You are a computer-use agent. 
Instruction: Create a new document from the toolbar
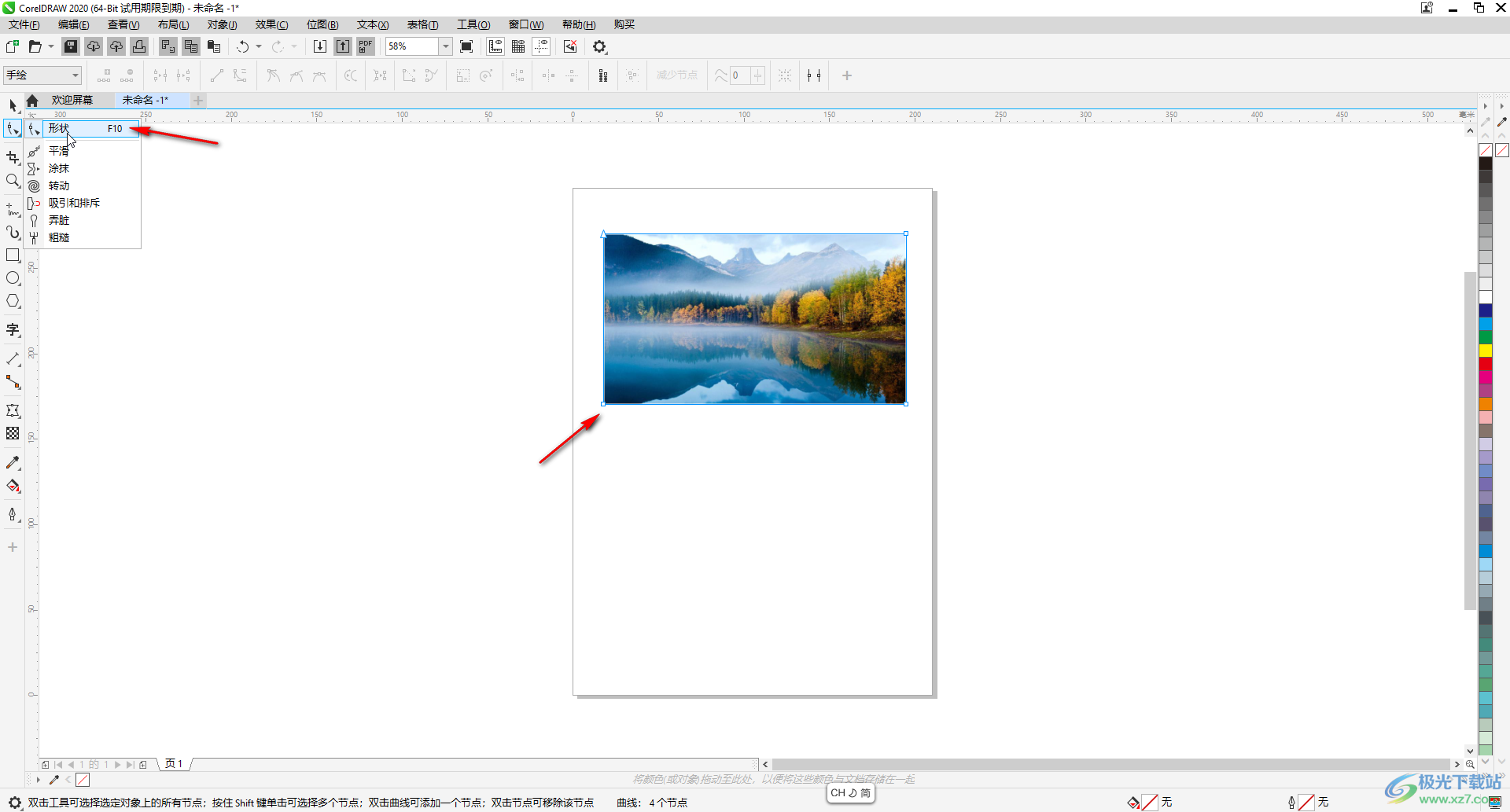(x=12, y=46)
